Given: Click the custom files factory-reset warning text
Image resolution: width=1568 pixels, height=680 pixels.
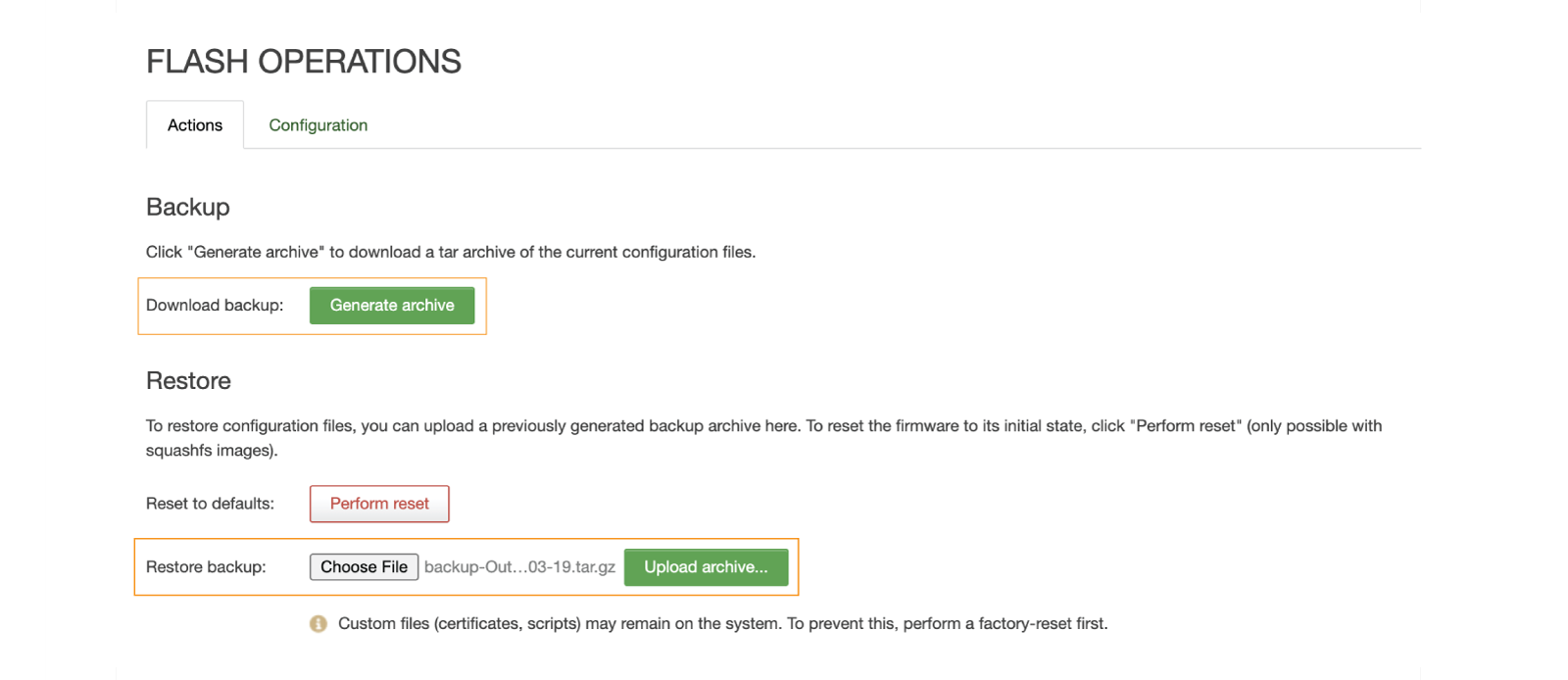Looking at the screenshot, I should coord(722,623).
